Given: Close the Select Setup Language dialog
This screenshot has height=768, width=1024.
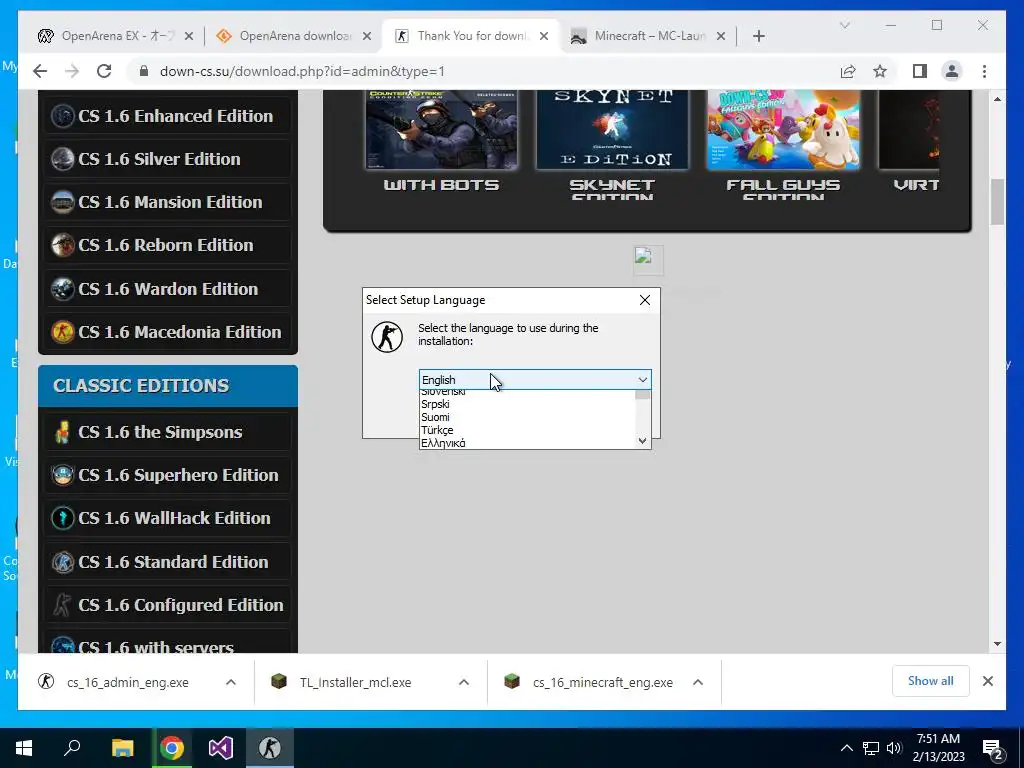Looking at the screenshot, I should [x=645, y=300].
